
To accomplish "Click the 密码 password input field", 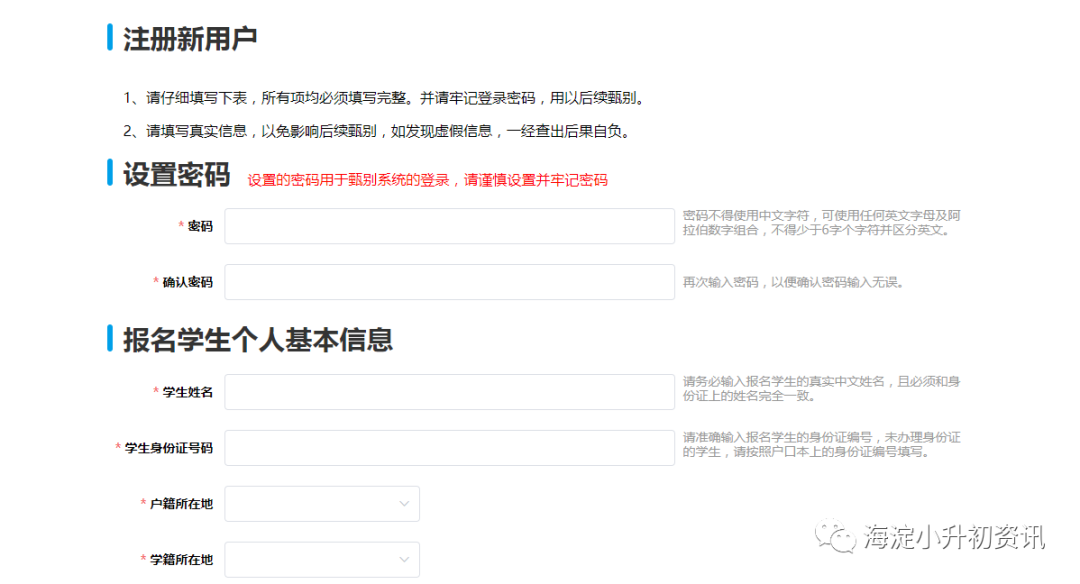I will [449, 226].
